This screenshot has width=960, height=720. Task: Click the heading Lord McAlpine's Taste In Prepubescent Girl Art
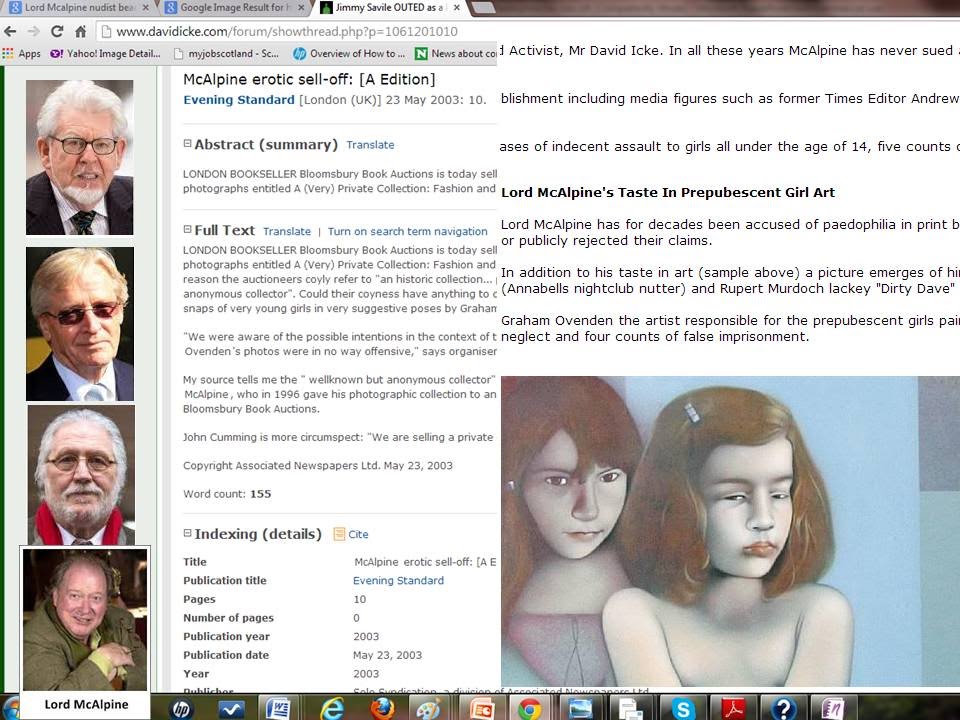coord(668,192)
